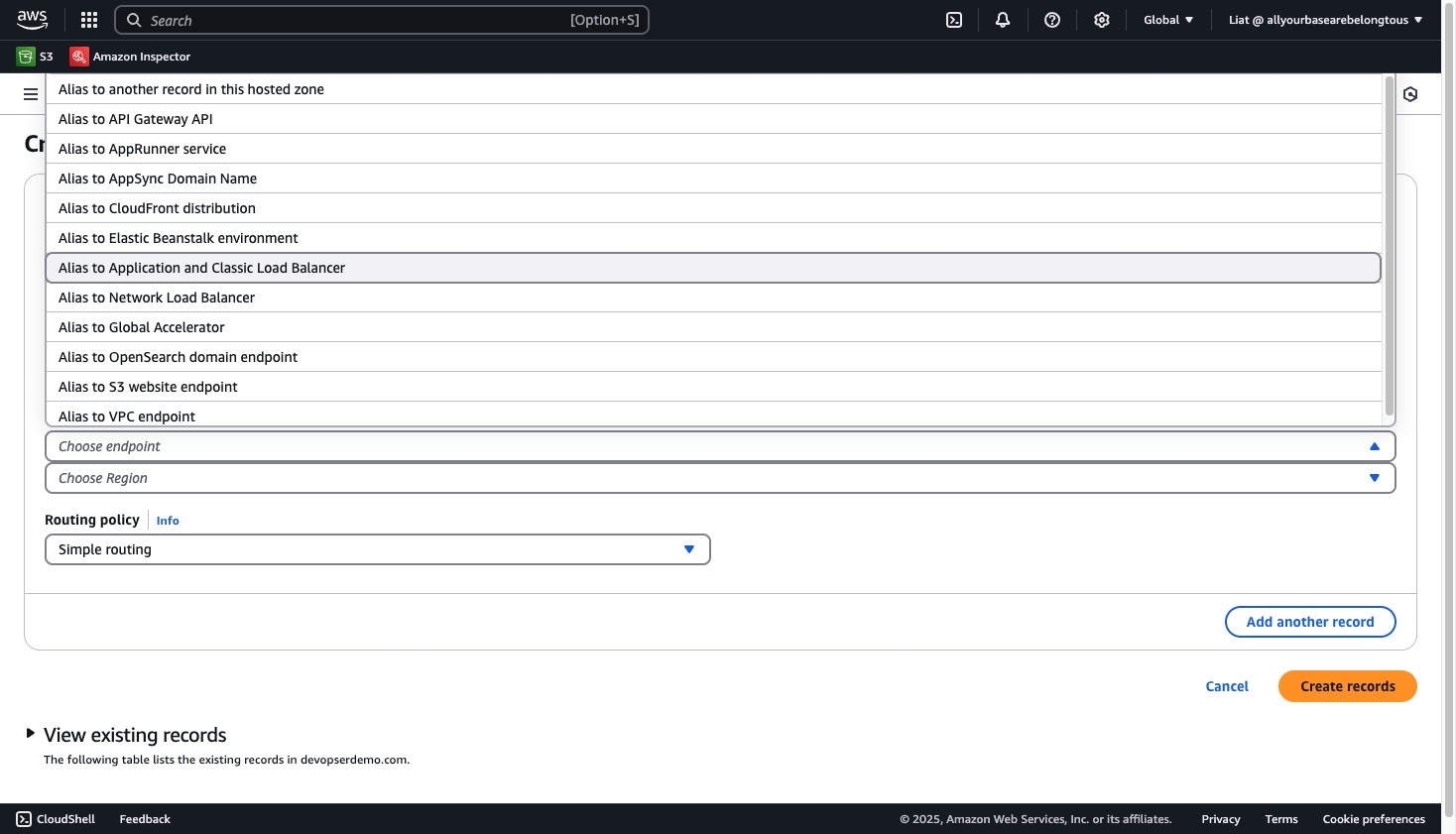Image resolution: width=1456 pixels, height=834 pixels.
Task: Select Alias to Network Load Balancer
Action: [x=713, y=298]
